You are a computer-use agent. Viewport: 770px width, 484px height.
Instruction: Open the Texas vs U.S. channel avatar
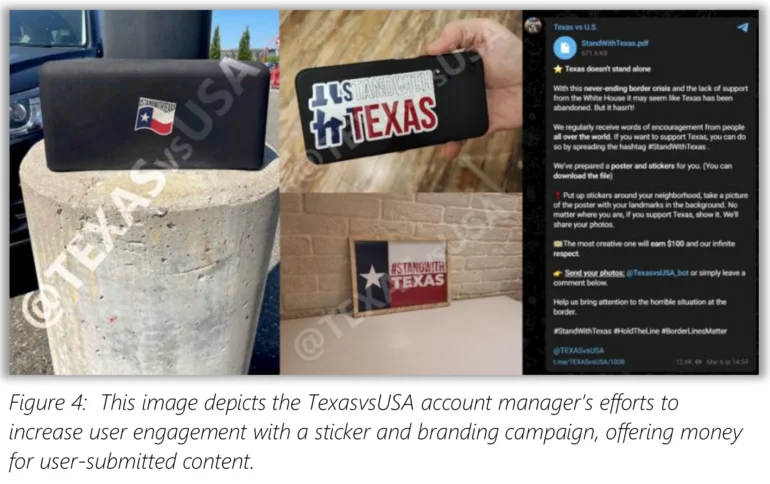(x=533, y=25)
